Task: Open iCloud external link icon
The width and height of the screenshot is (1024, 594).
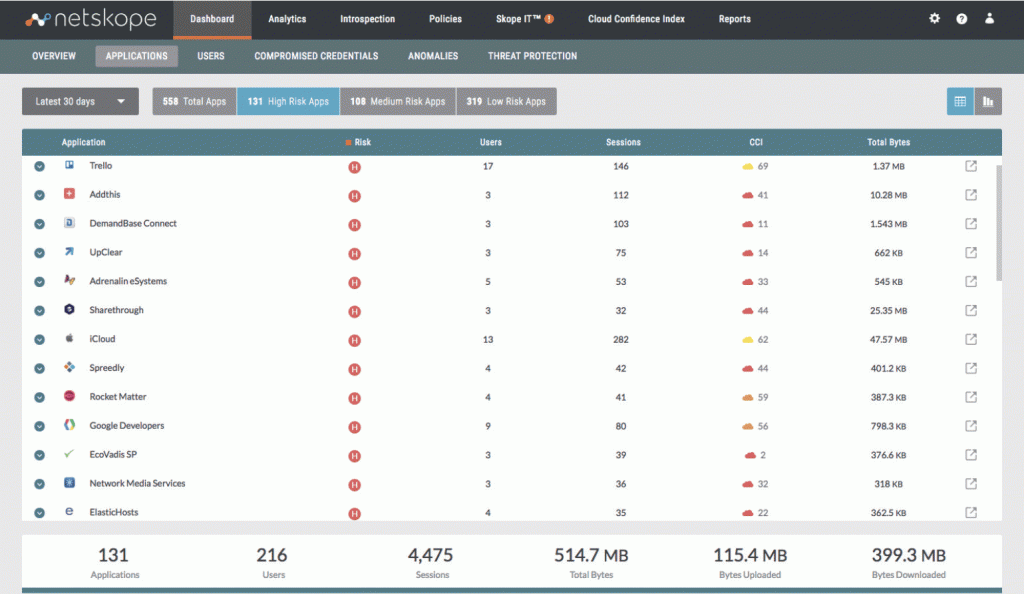Action: 971,339
